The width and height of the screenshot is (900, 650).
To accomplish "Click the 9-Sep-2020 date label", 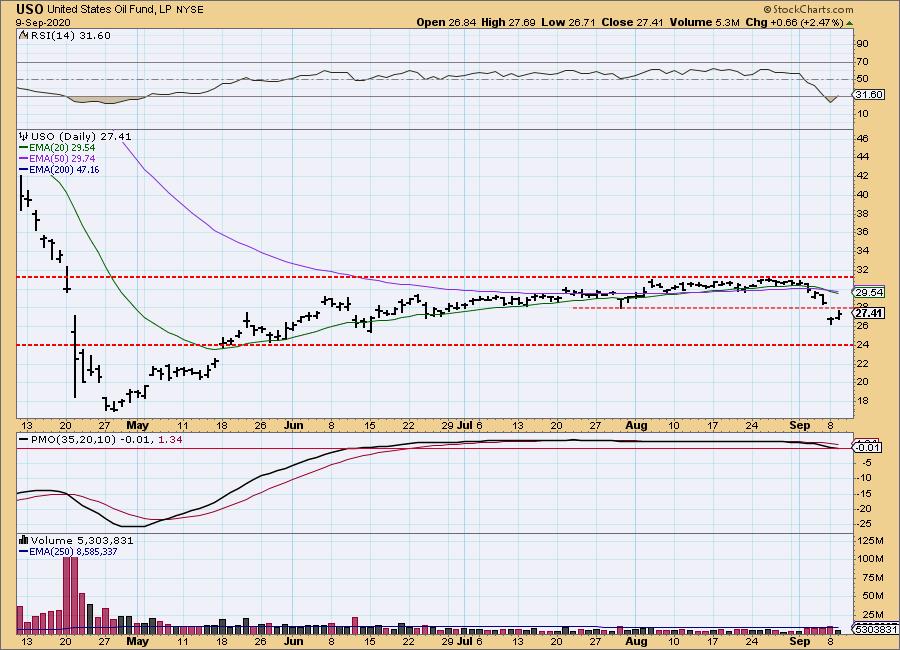I will tap(43, 22).
